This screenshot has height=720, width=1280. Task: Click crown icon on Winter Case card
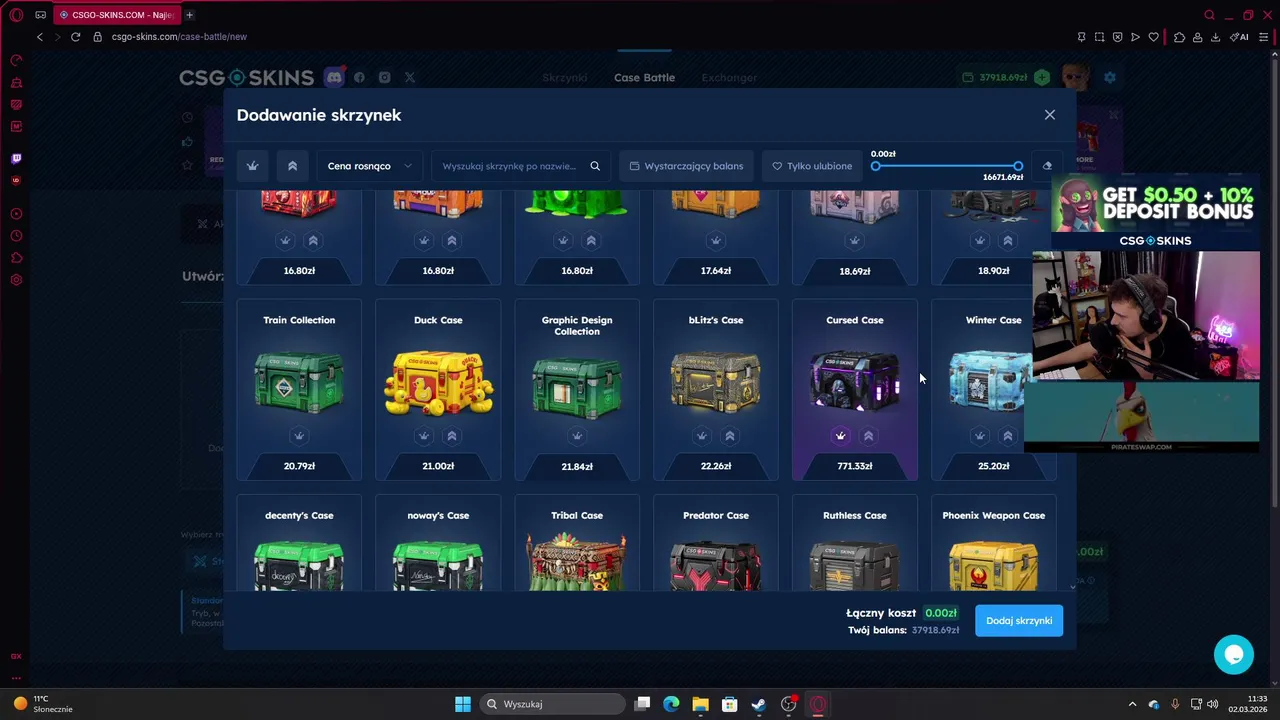click(980, 436)
